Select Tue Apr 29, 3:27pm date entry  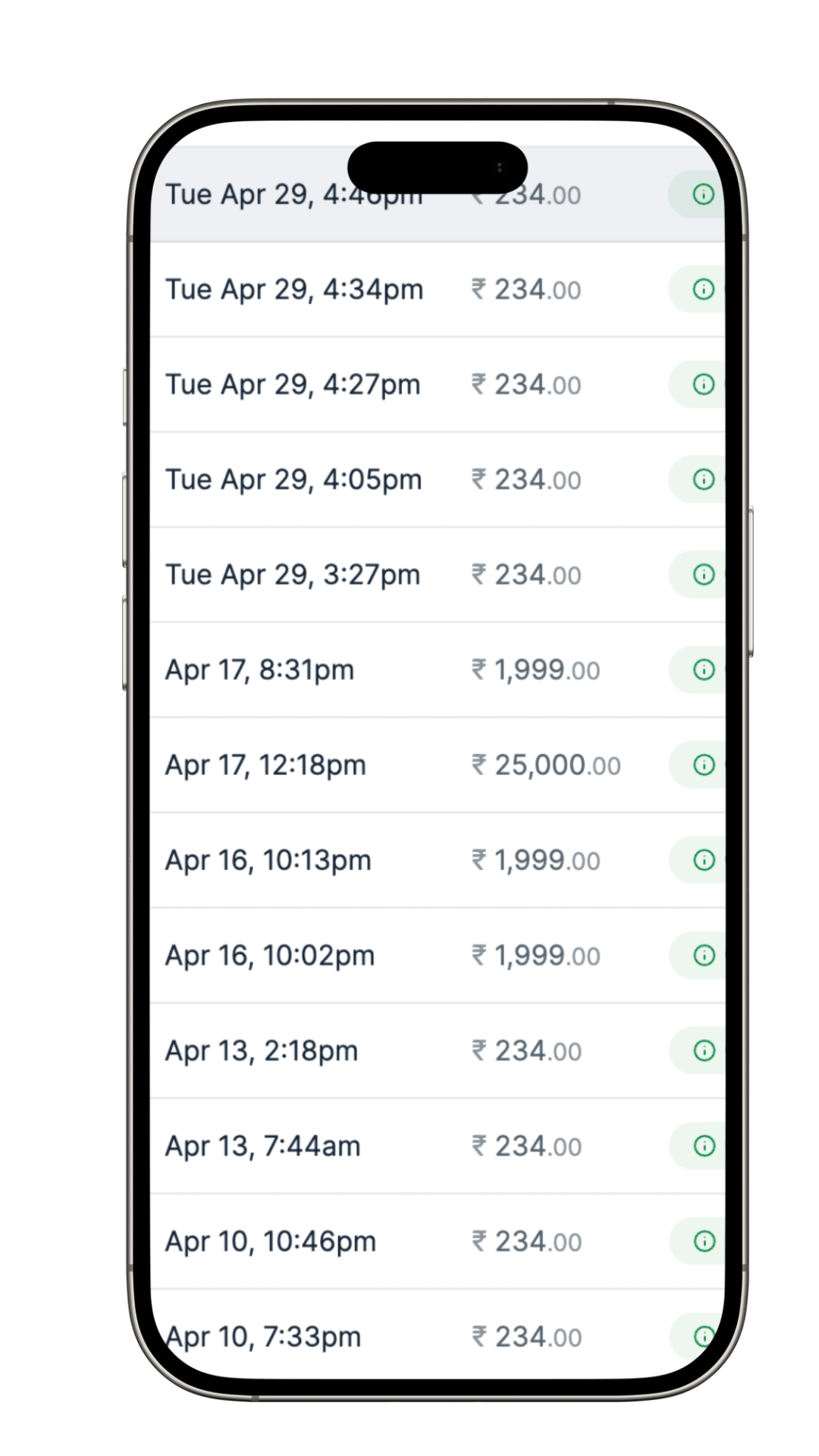click(x=293, y=575)
